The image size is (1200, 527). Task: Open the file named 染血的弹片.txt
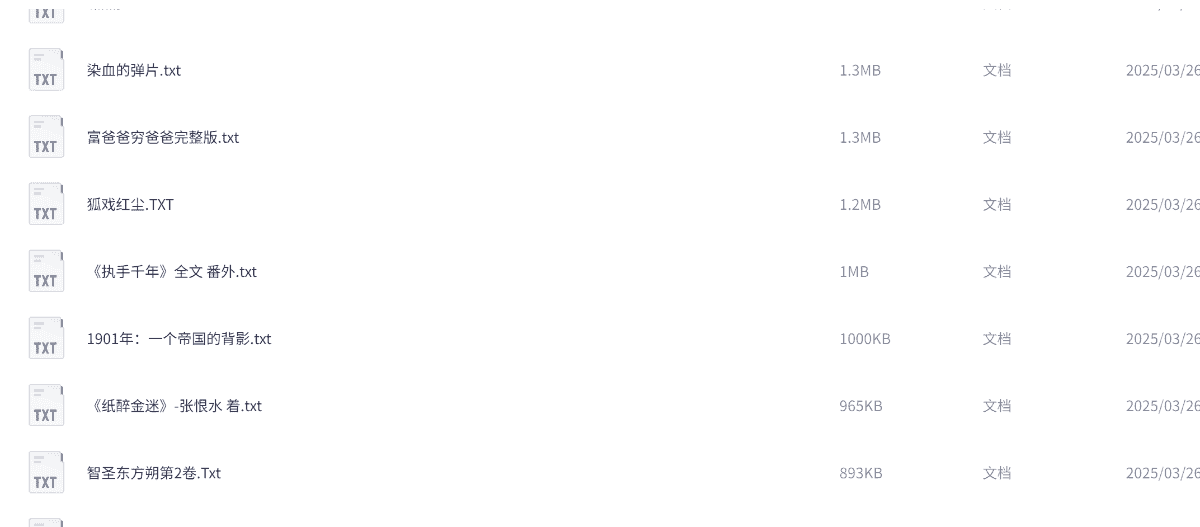point(134,70)
